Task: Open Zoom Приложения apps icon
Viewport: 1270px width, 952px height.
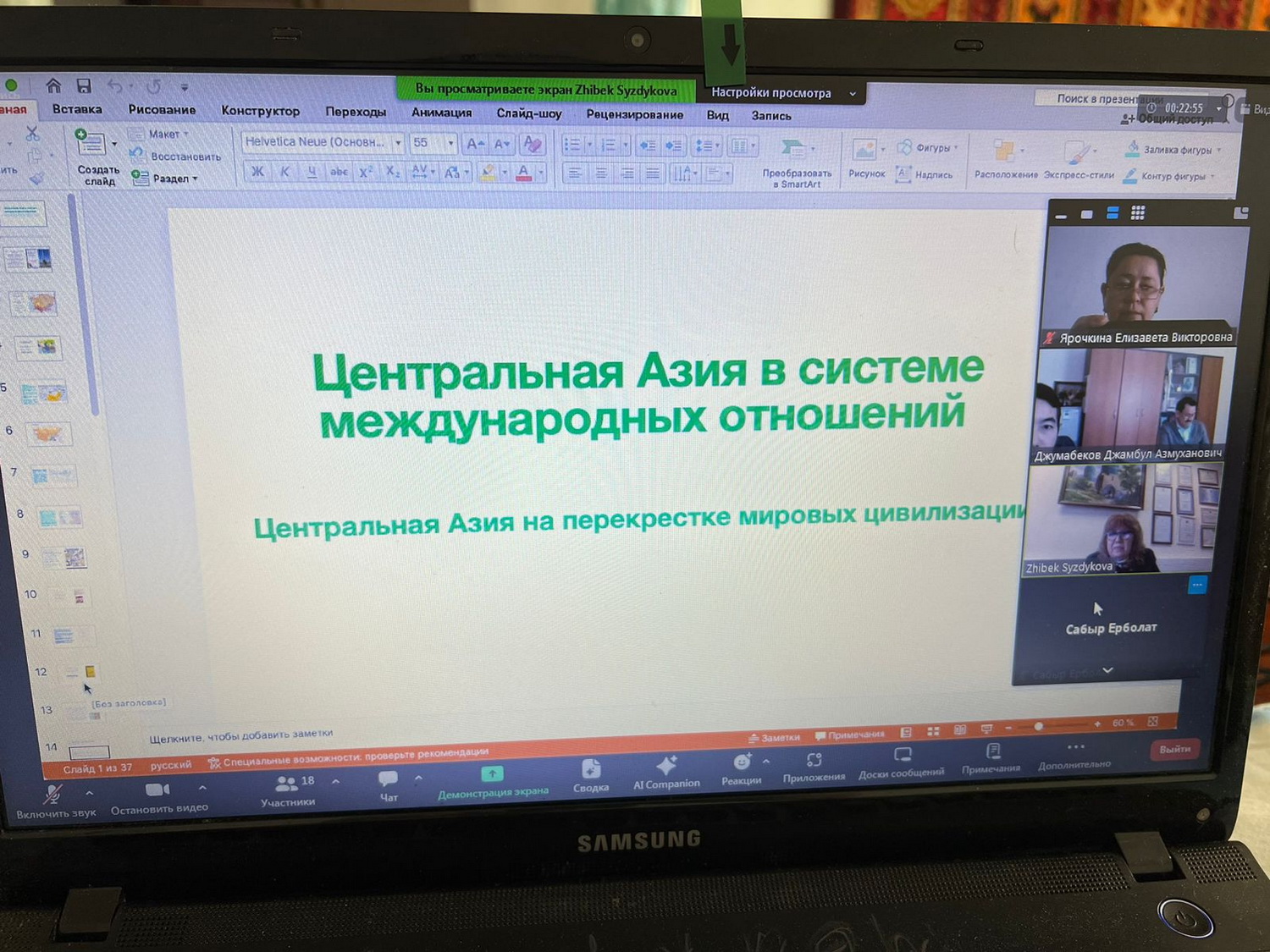Action: pos(814,759)
